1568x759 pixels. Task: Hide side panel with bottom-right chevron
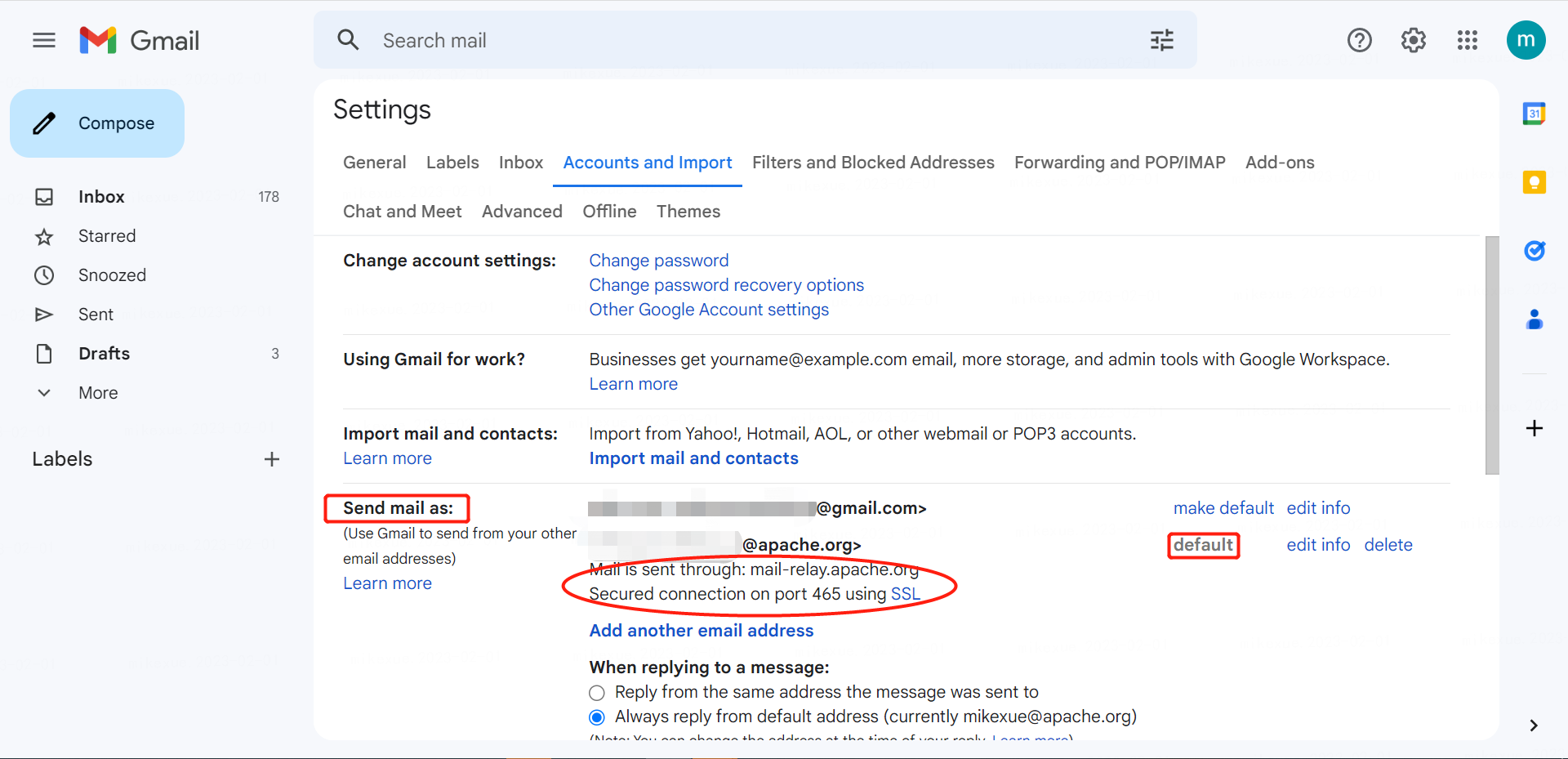pos(1533,725)
